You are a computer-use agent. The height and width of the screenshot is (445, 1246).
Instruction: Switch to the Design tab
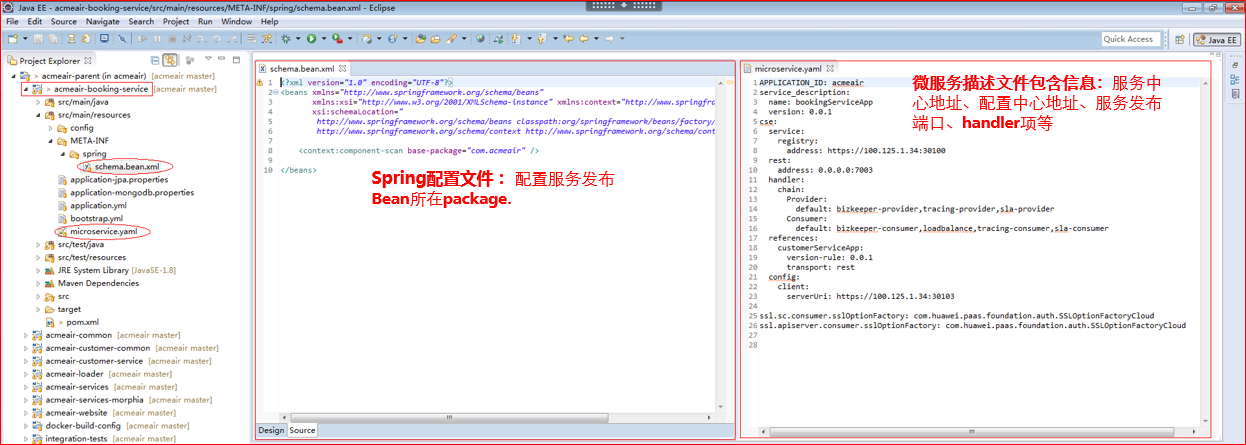coord(271,430)
